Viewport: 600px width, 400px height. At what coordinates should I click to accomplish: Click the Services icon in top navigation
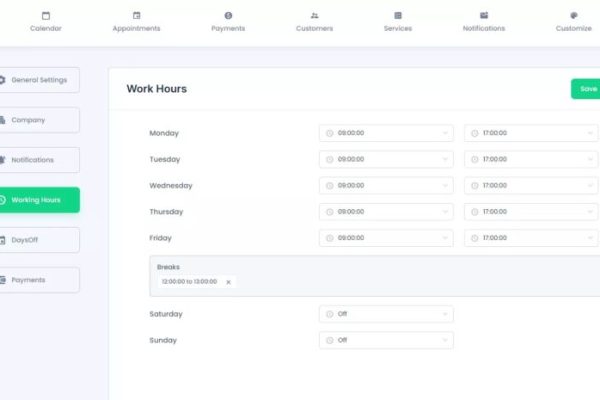tap(398, 16)
